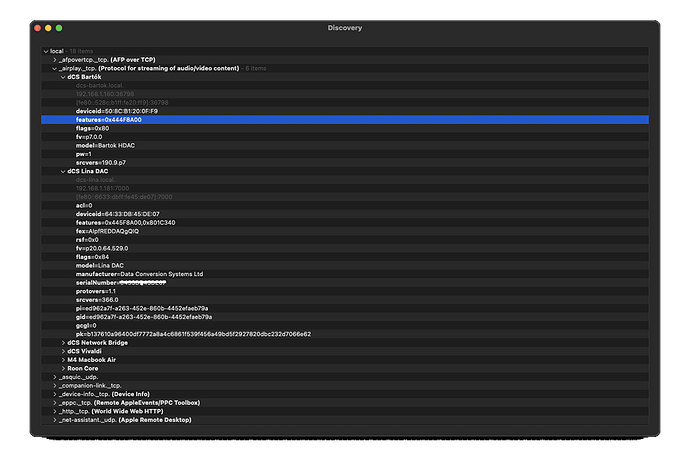Select the flags=0x80 row
690x475 pixels.
pyautogui.click(x=345, y=128)
